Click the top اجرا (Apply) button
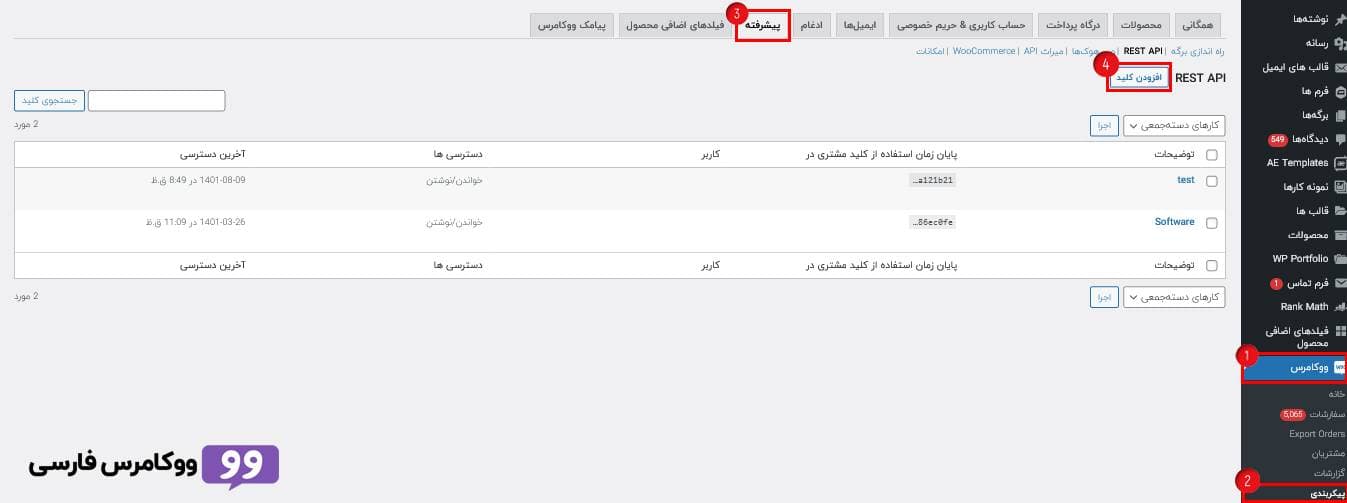This screenshot has width=1347, height=503. [x=1104, y=126]
